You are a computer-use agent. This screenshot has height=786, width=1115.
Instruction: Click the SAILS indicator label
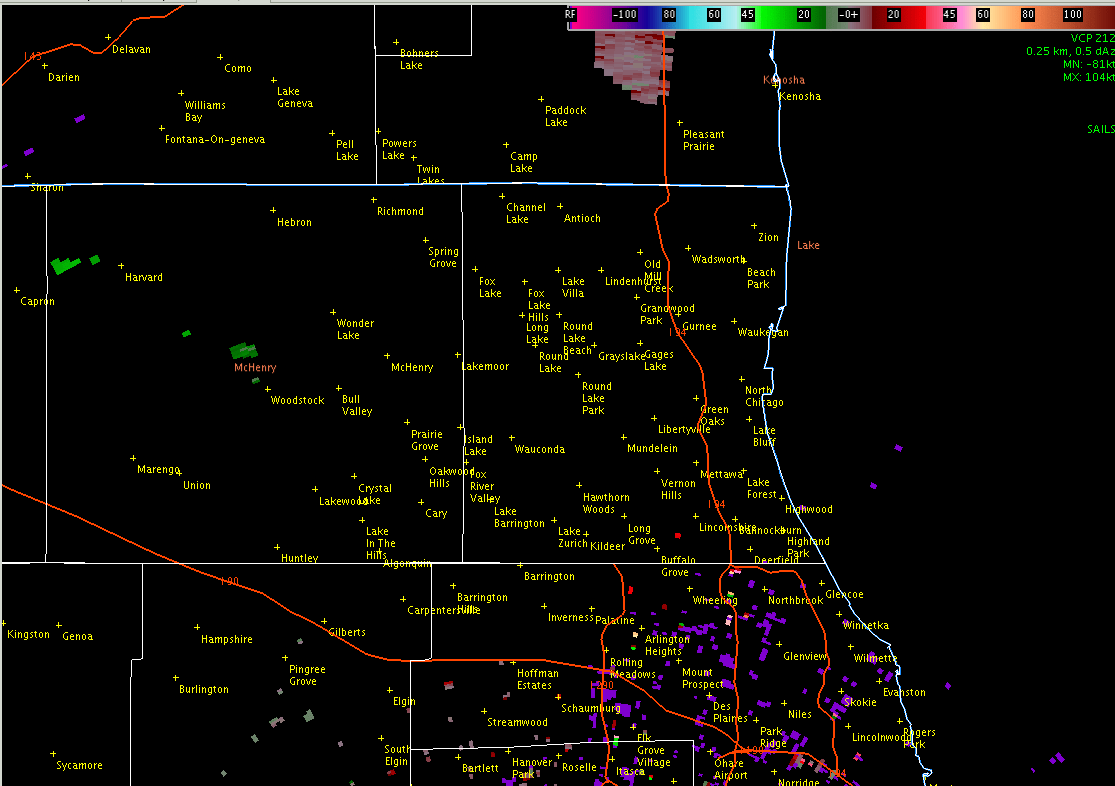1100,129
